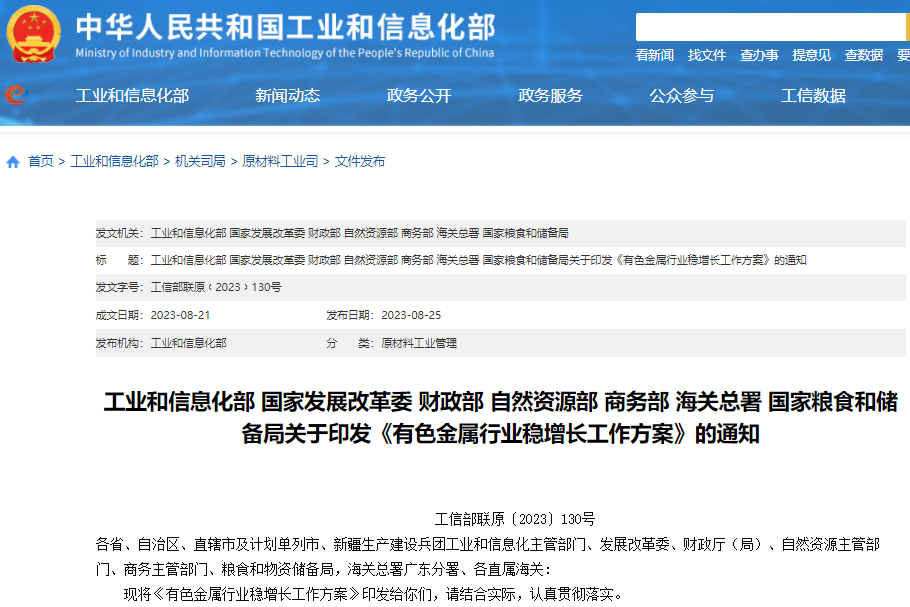
Task: Select the 工信数据 menu item
Action: pos(812,96)
